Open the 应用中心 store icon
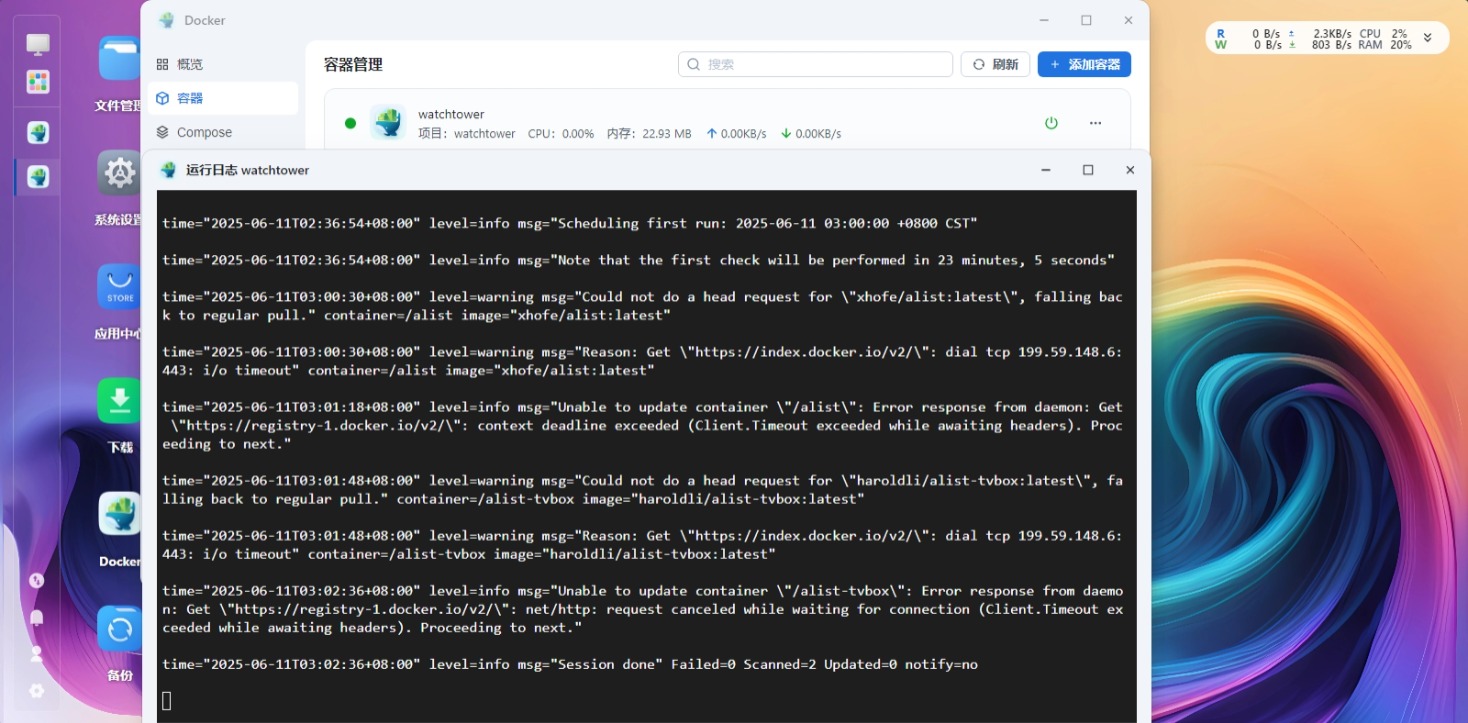 tap(120, 287)
